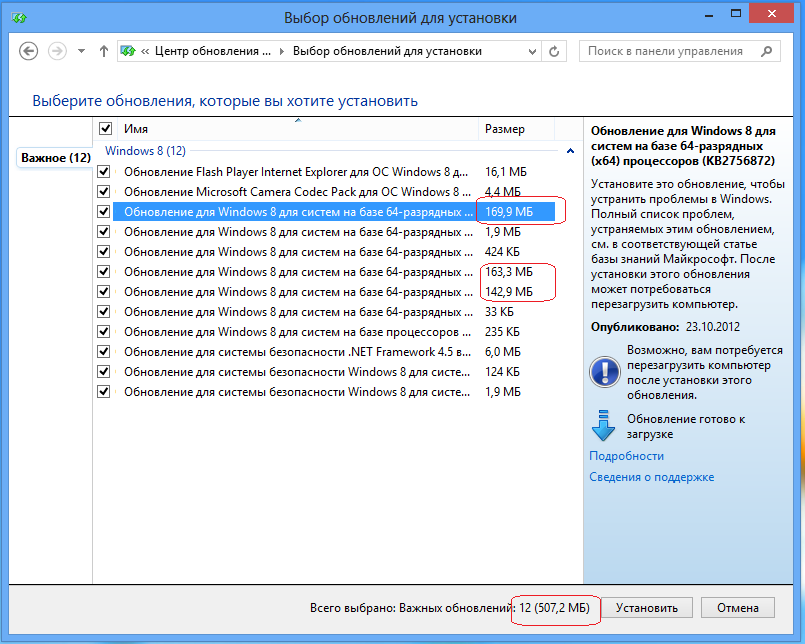Refresh the page with the reload icon
This screenshot has width=805, height=644.
click(x=554, y=51)
